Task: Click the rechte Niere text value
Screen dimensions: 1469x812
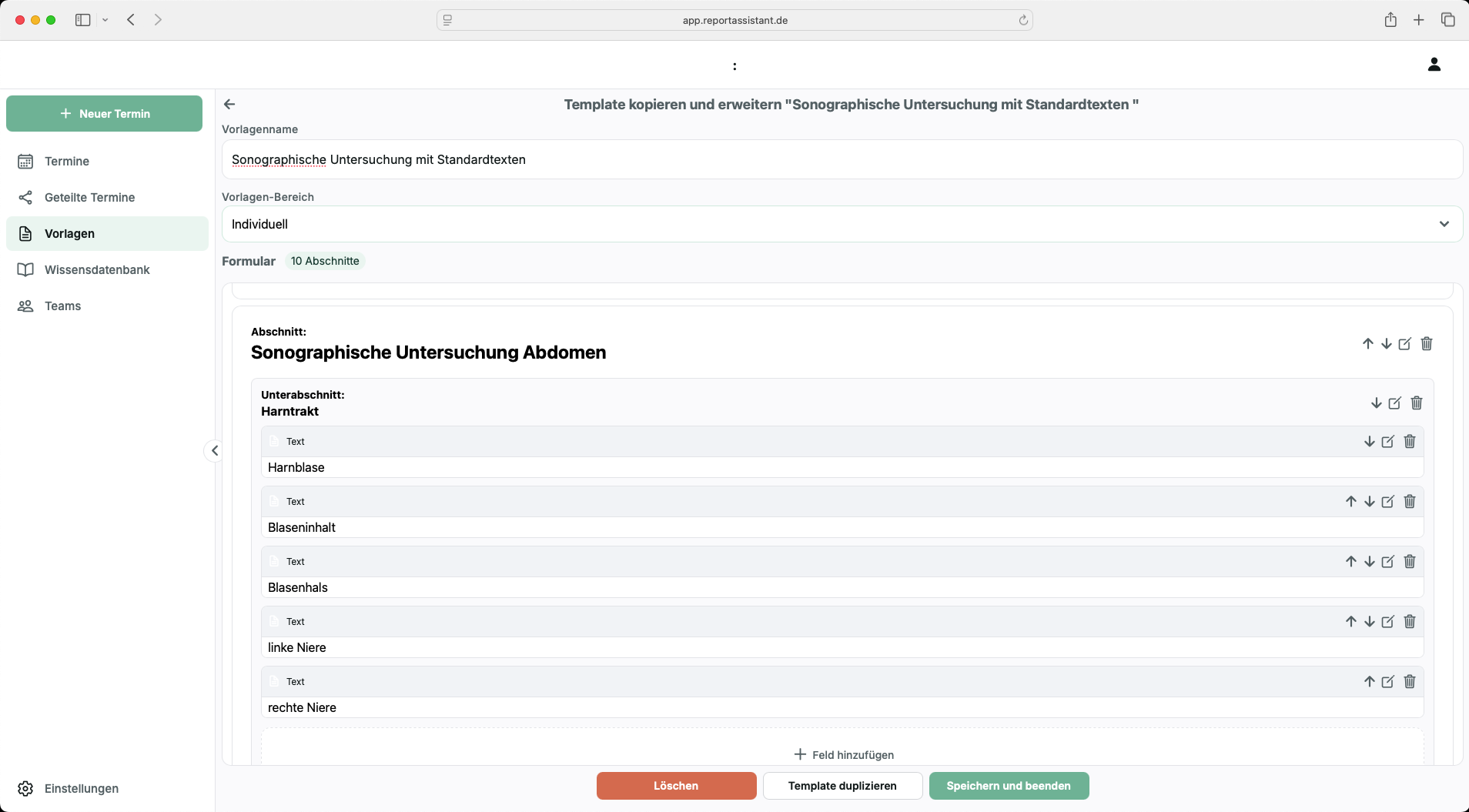Action: tap(302, 708)
